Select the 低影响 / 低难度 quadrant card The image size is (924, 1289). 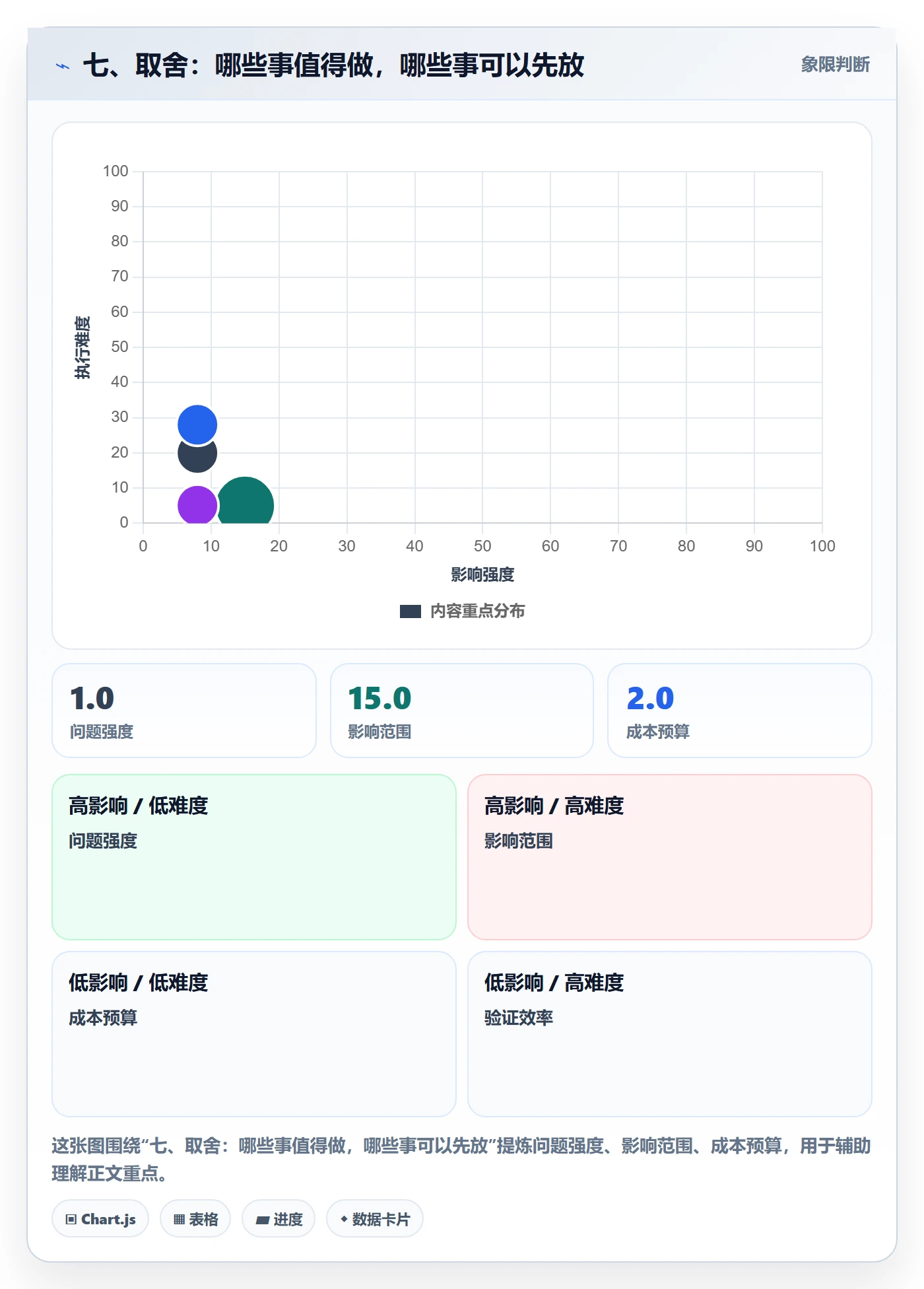coord(254,1034)
